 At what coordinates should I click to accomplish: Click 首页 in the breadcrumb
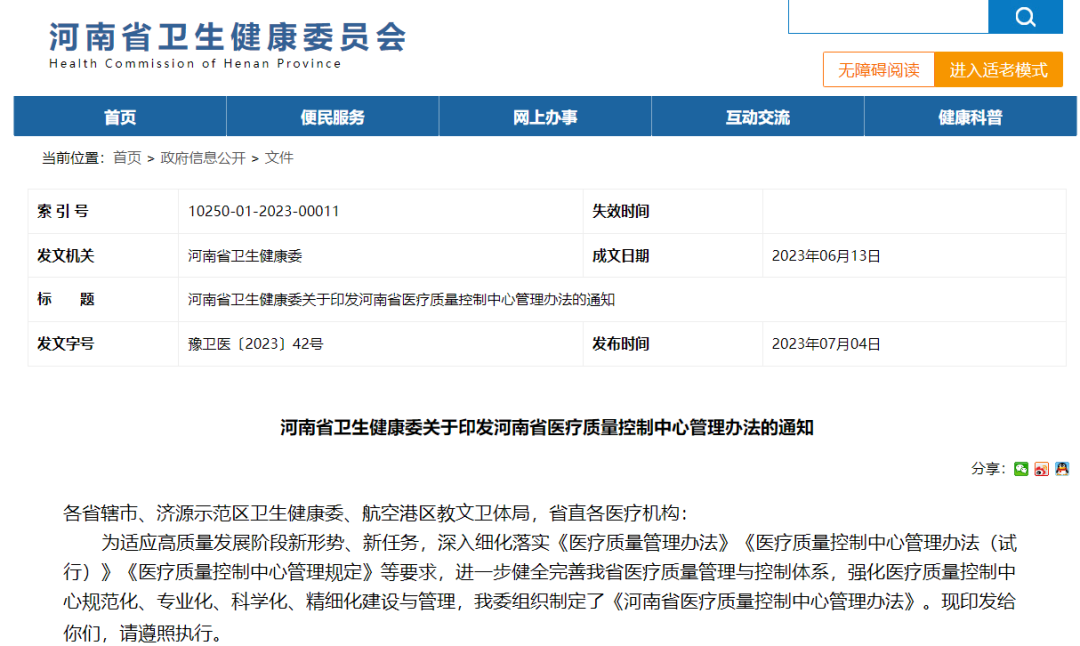click(127, 158)
